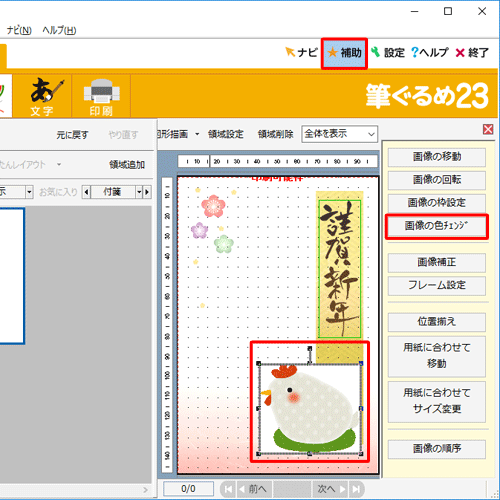Click フレーム設定 button

437,285
